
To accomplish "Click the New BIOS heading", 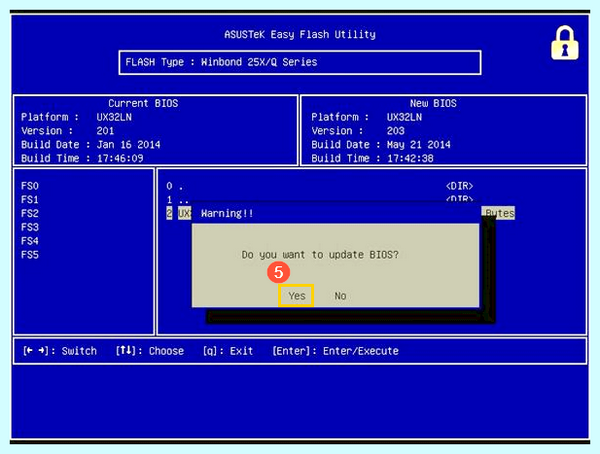I will 433,103.
